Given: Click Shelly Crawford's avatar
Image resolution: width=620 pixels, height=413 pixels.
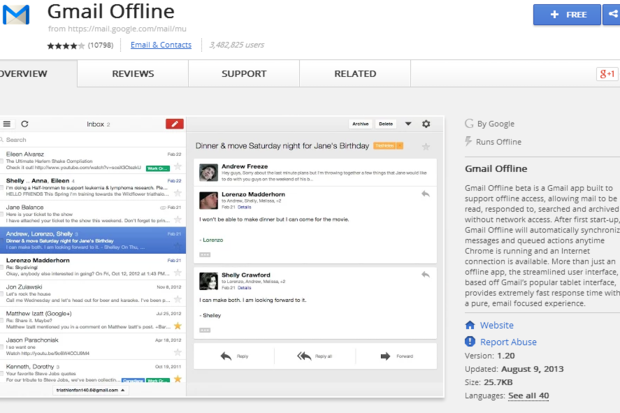Looking at the screenshot, I should pyautogui.click(x=208, y=281).
